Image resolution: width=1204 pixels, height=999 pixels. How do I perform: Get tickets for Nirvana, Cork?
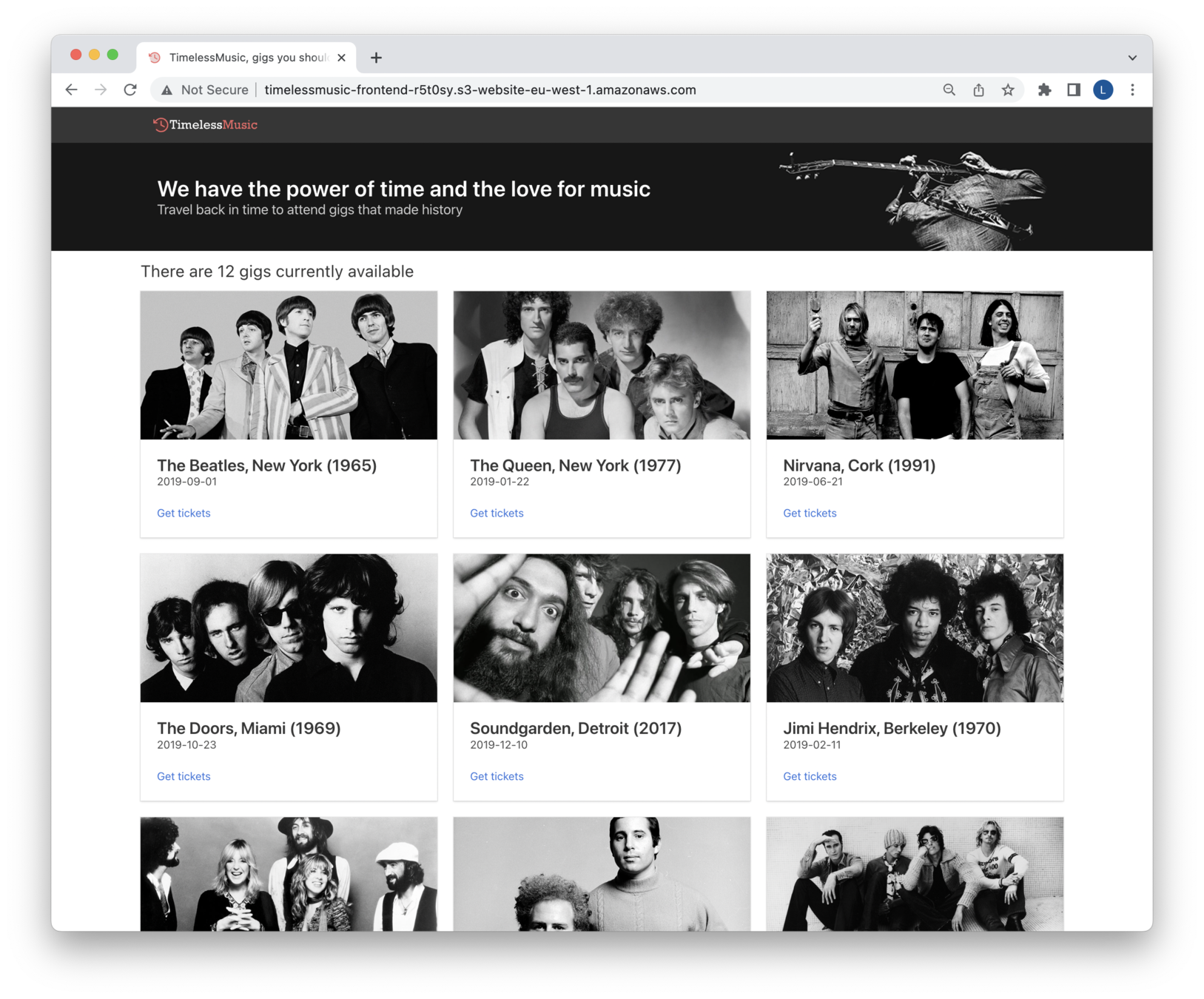pos(810,513)
